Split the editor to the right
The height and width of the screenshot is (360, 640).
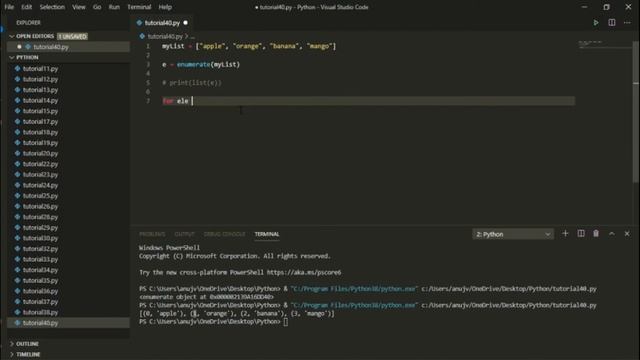[611, 23]
